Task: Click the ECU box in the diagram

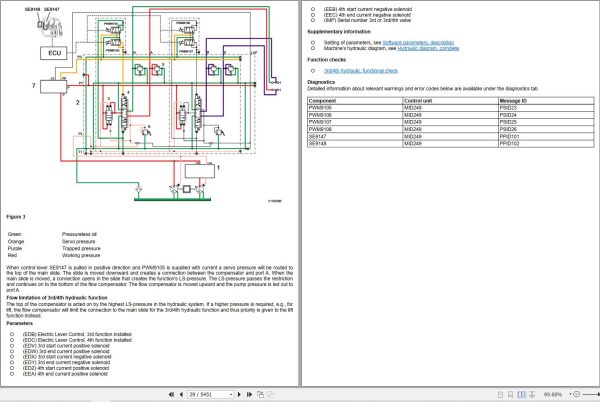Action: click(54, 53)
